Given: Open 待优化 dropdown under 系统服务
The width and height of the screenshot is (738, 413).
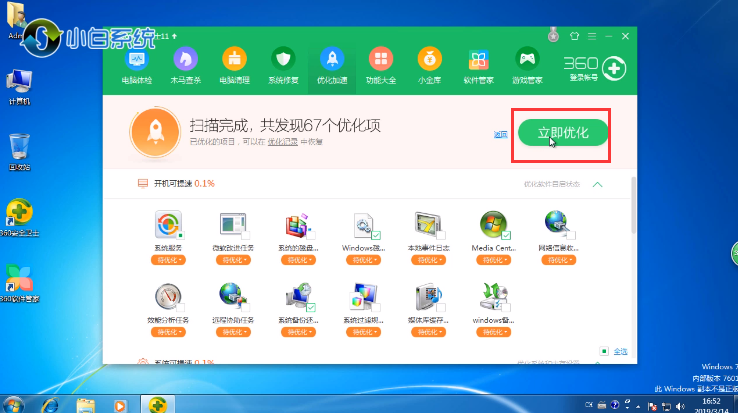Looking at the screenshot, I should pyautogui.click(x=168, y=260).
